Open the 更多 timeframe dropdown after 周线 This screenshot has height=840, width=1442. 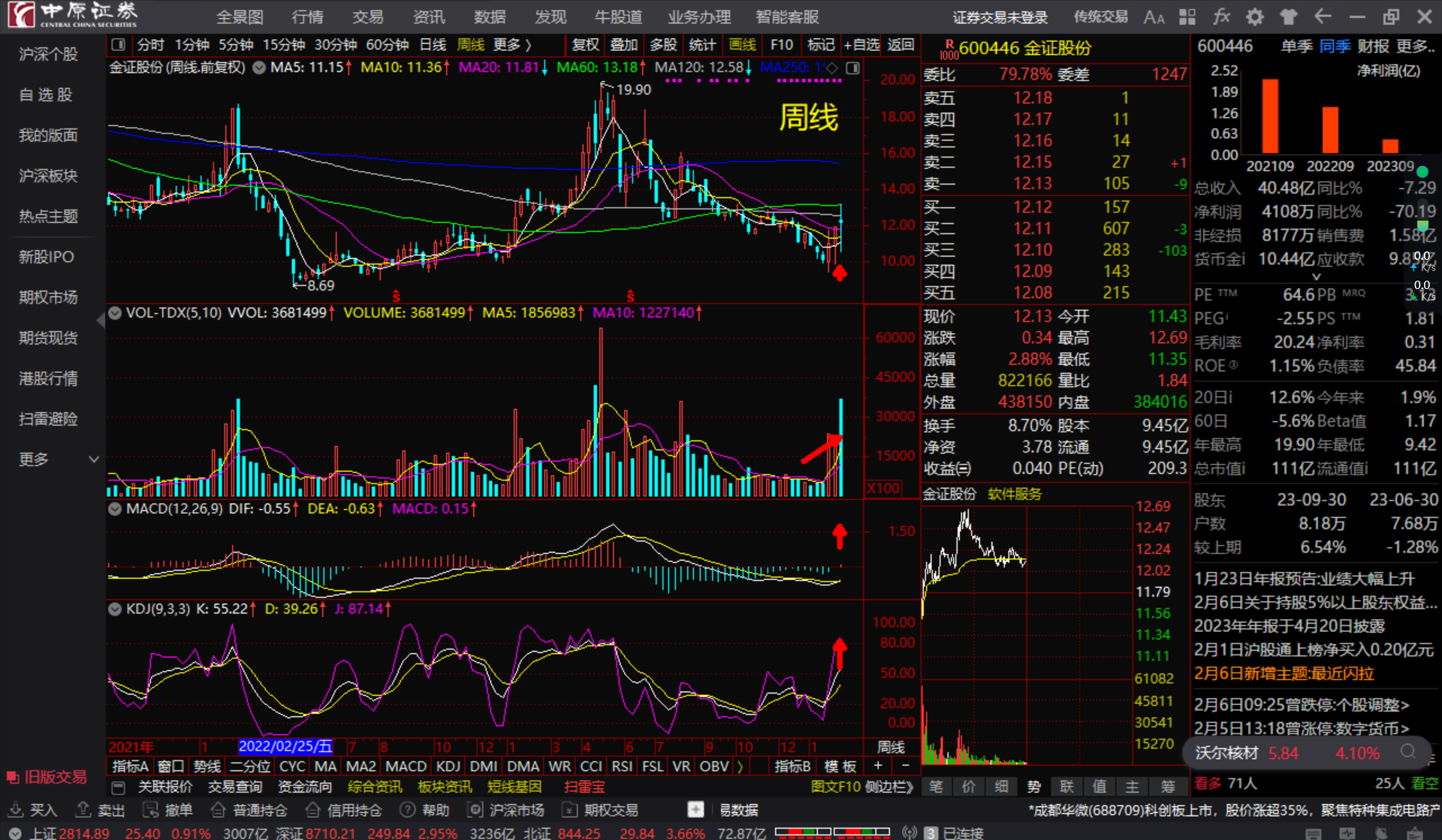click(512, 45)
